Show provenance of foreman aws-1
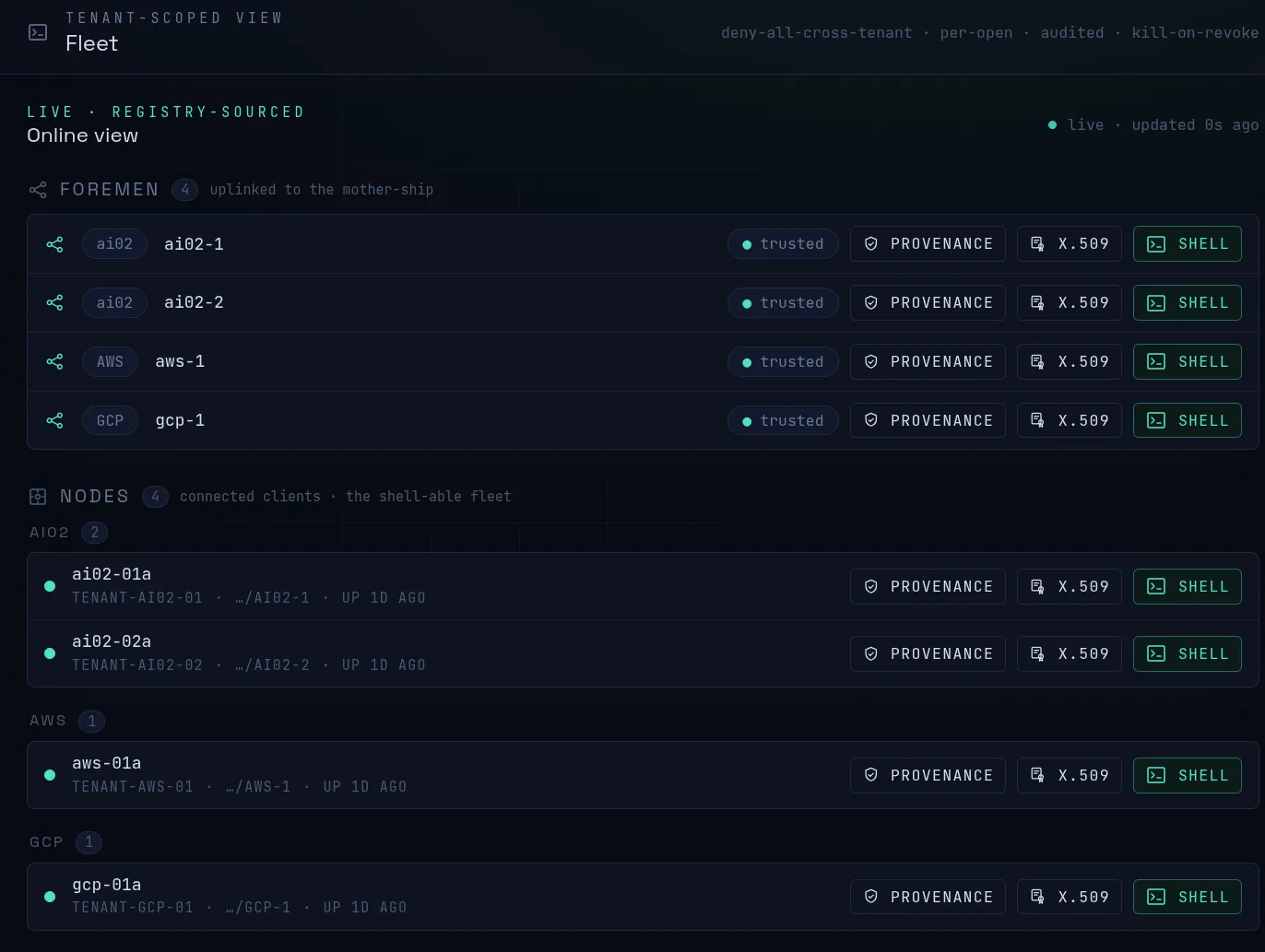Image resolution: width=1265 pixels, height=952 pixels. point(928,362)
